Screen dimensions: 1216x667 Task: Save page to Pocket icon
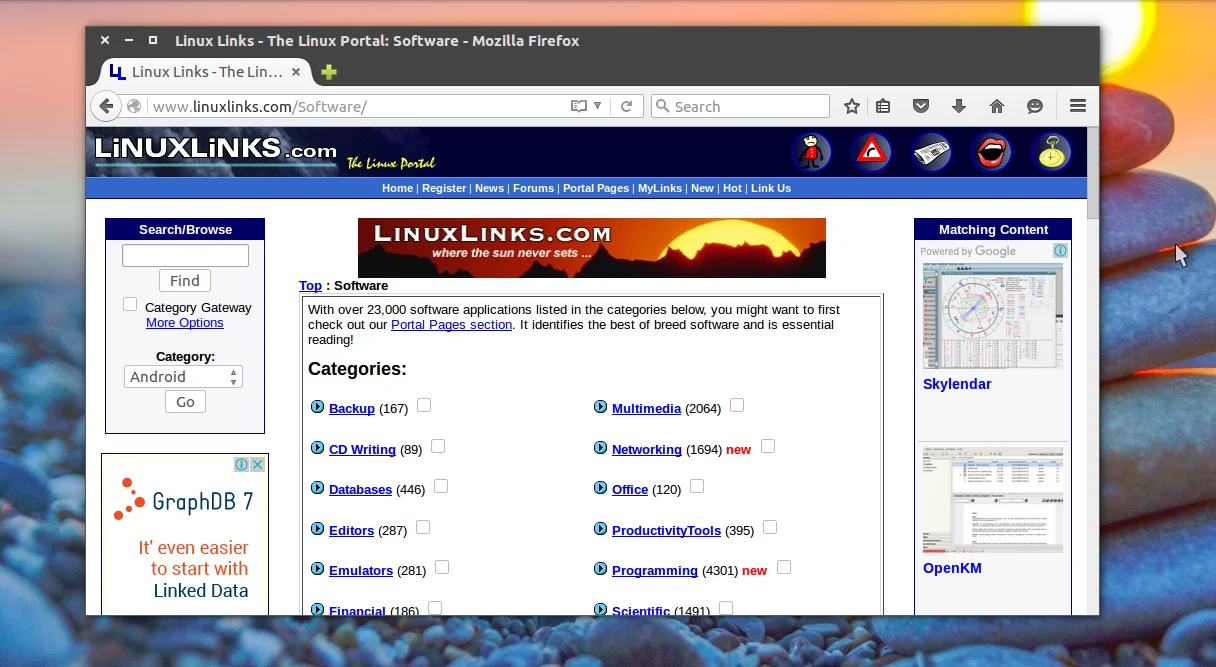click(922, 106)
